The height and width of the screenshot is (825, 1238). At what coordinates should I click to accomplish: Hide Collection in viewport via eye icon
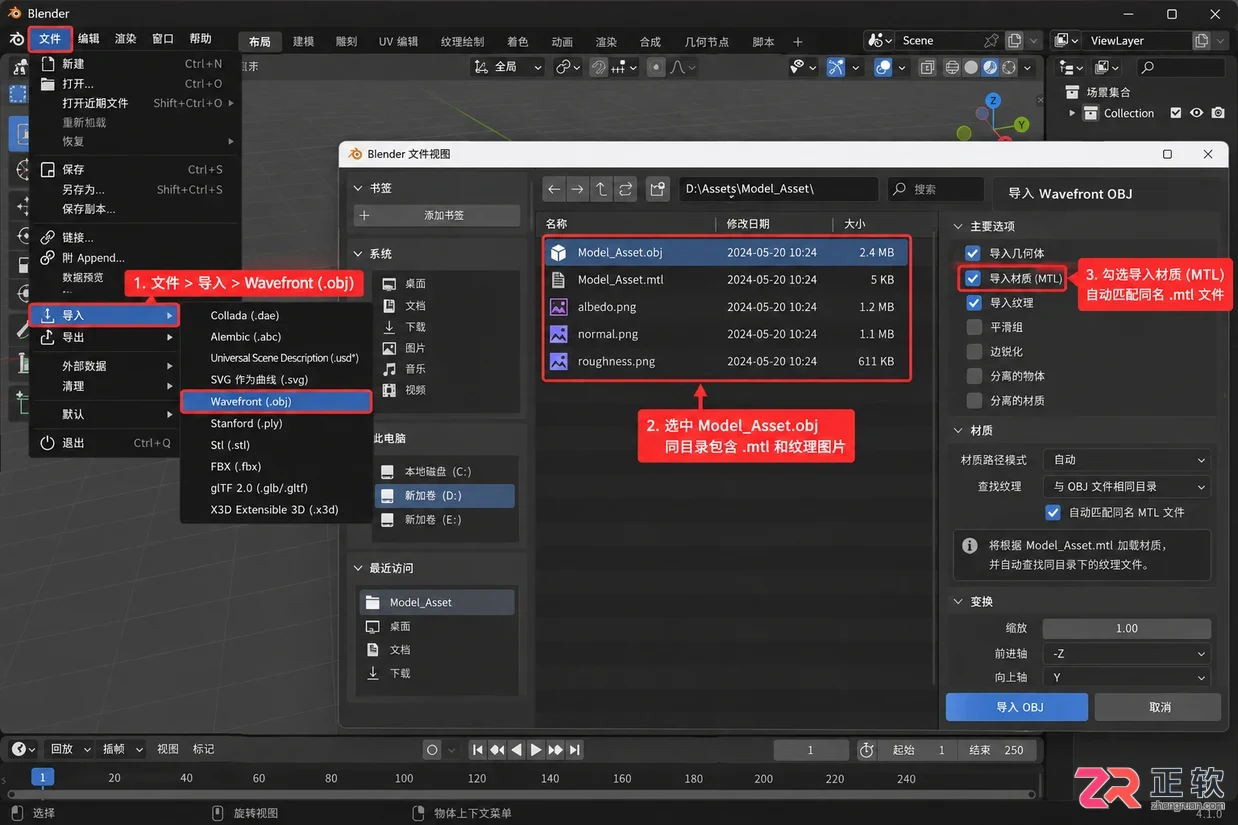point(1196,113)
